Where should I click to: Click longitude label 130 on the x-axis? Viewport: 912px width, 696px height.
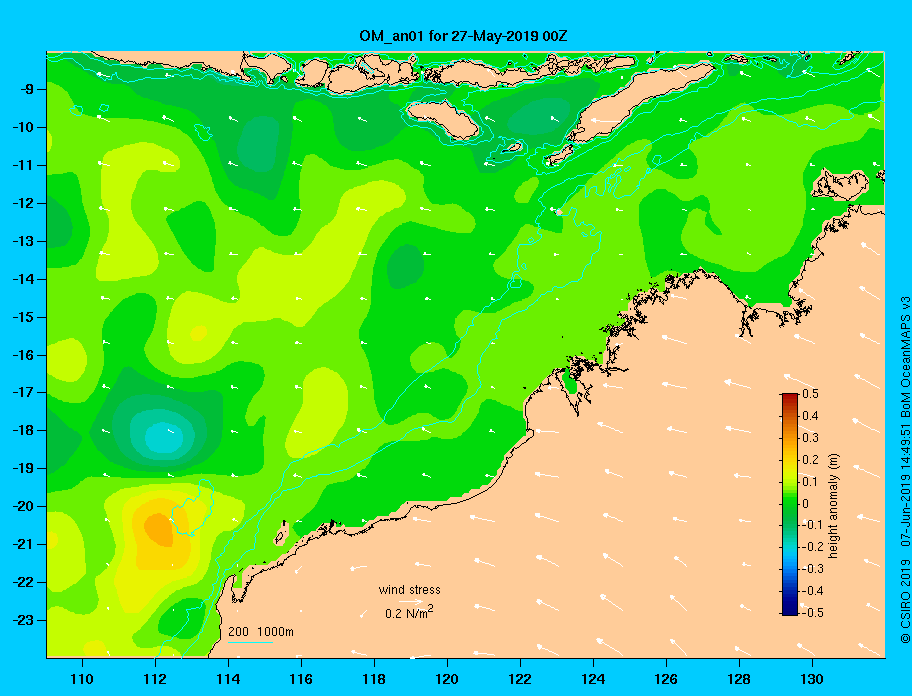(812, 679)
